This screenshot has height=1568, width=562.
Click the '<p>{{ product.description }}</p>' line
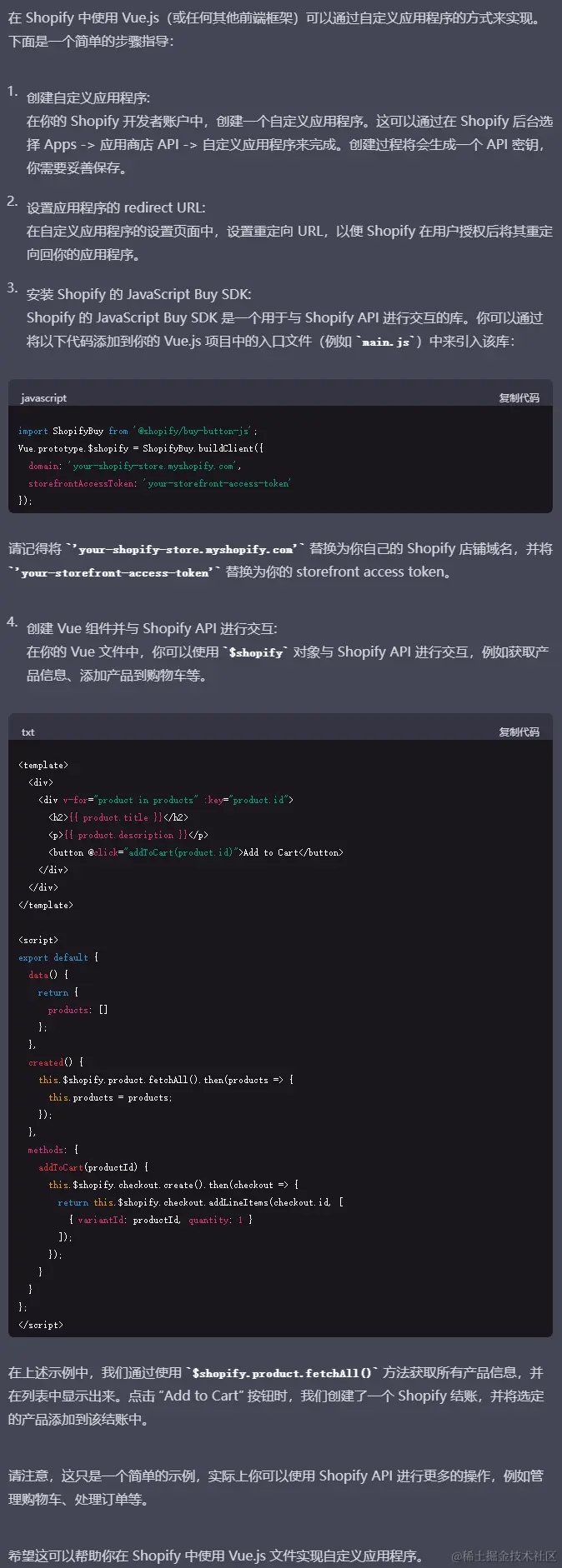tap(128, 835)
